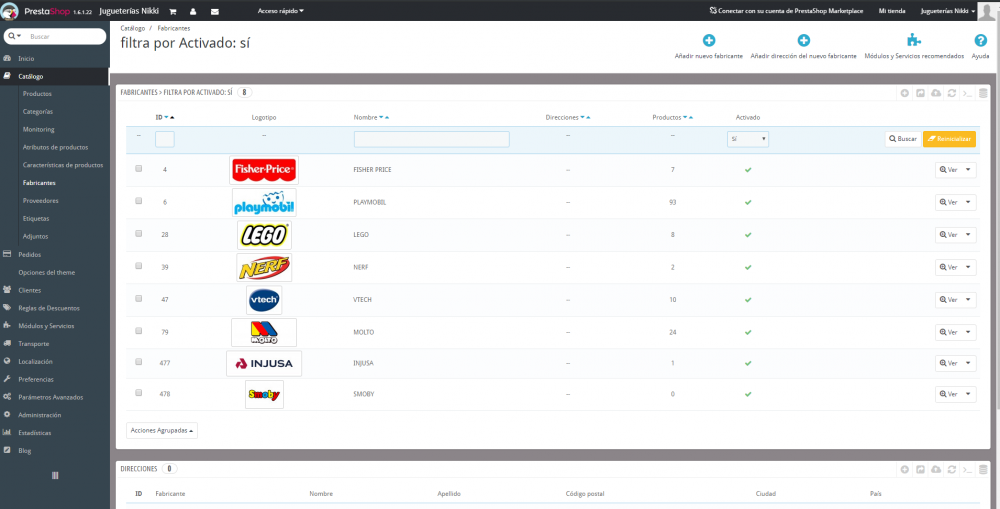Open the Activado filter dropdown

(x=747, y=139)
